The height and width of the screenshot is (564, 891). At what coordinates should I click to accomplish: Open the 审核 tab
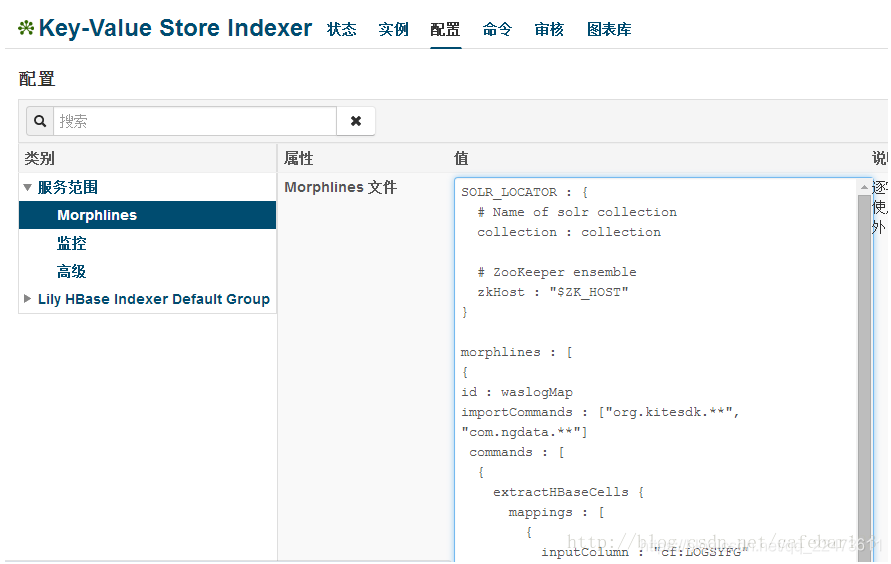click(x=549, y=30)
